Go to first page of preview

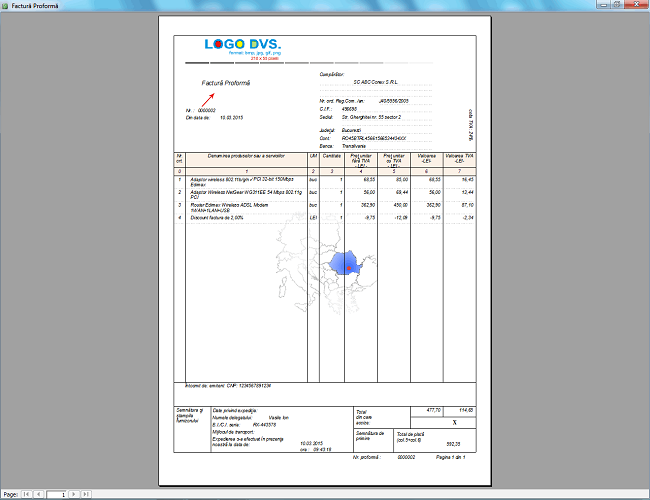click(x=26, y=494)
